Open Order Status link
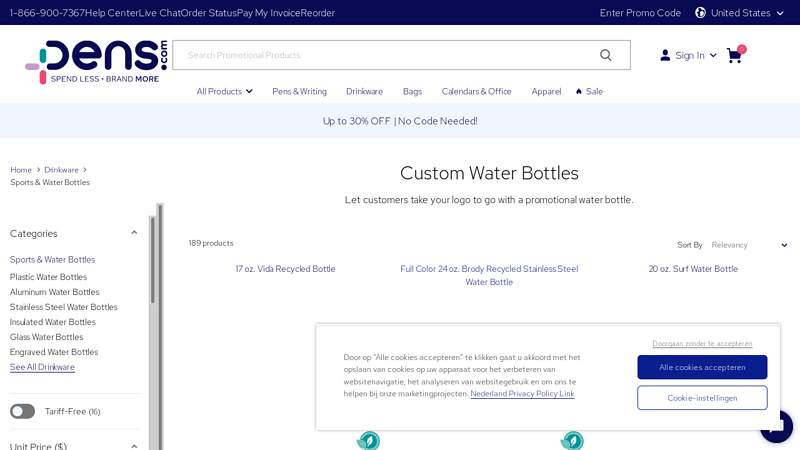 click(208, 13)
